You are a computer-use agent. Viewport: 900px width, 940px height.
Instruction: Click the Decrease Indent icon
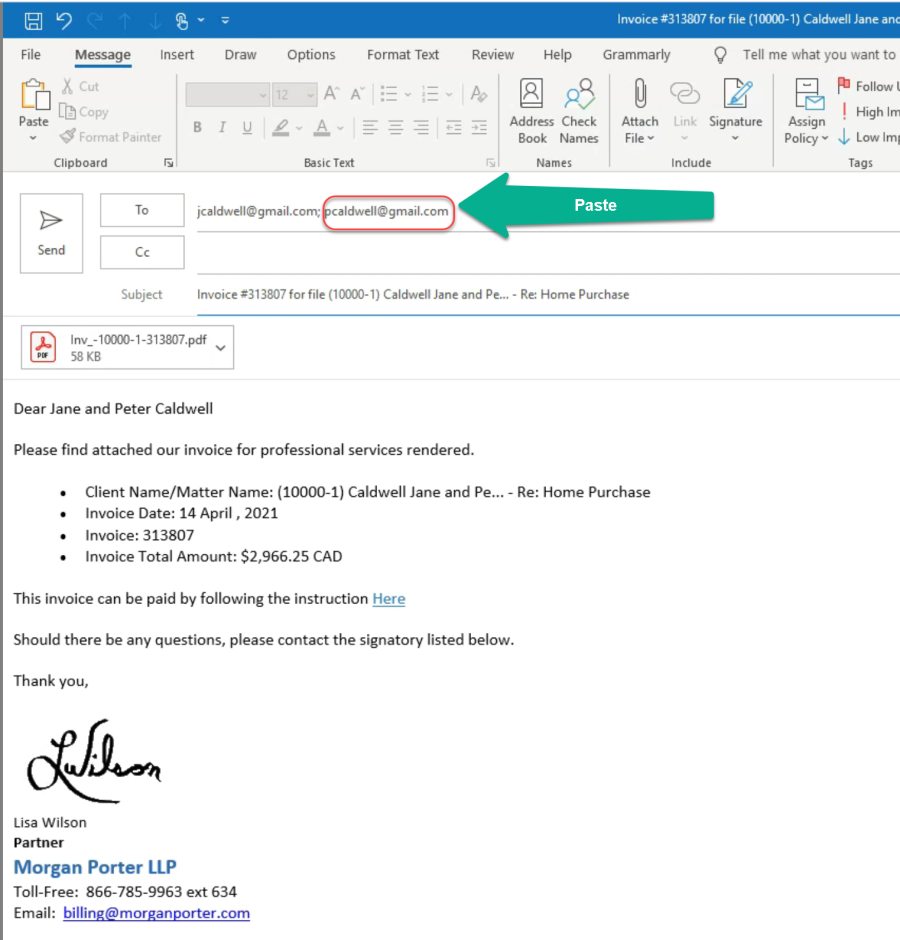point(454,127)
